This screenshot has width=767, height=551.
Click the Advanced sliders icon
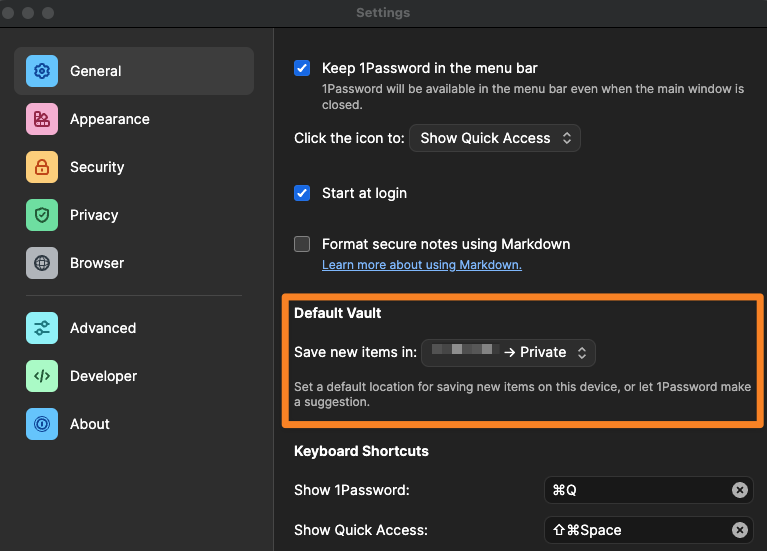coord(42,328)
